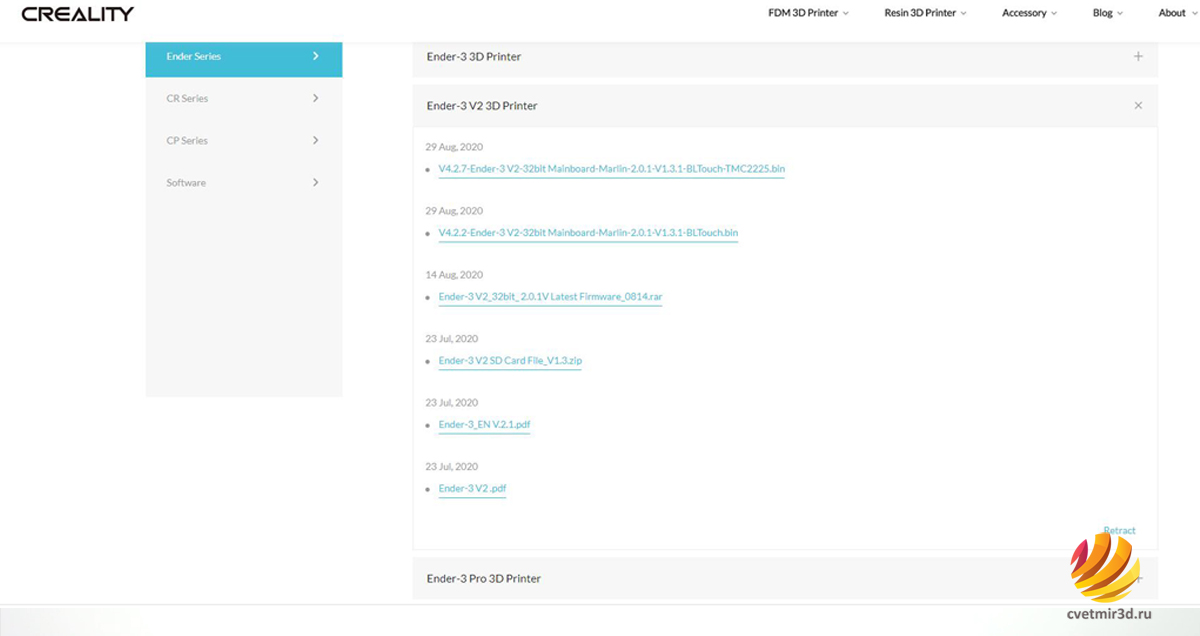The height and width of the screenshot is (636, 1200).
Task: Expand the Ender-3 3D Printer plus icon
Action: coord(1138,57)
